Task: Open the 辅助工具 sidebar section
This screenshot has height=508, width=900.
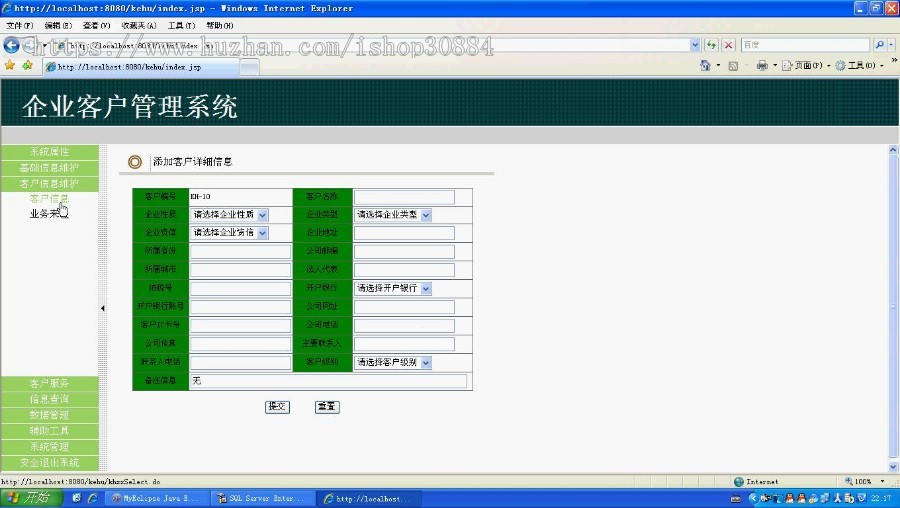Action: point(50,431)
